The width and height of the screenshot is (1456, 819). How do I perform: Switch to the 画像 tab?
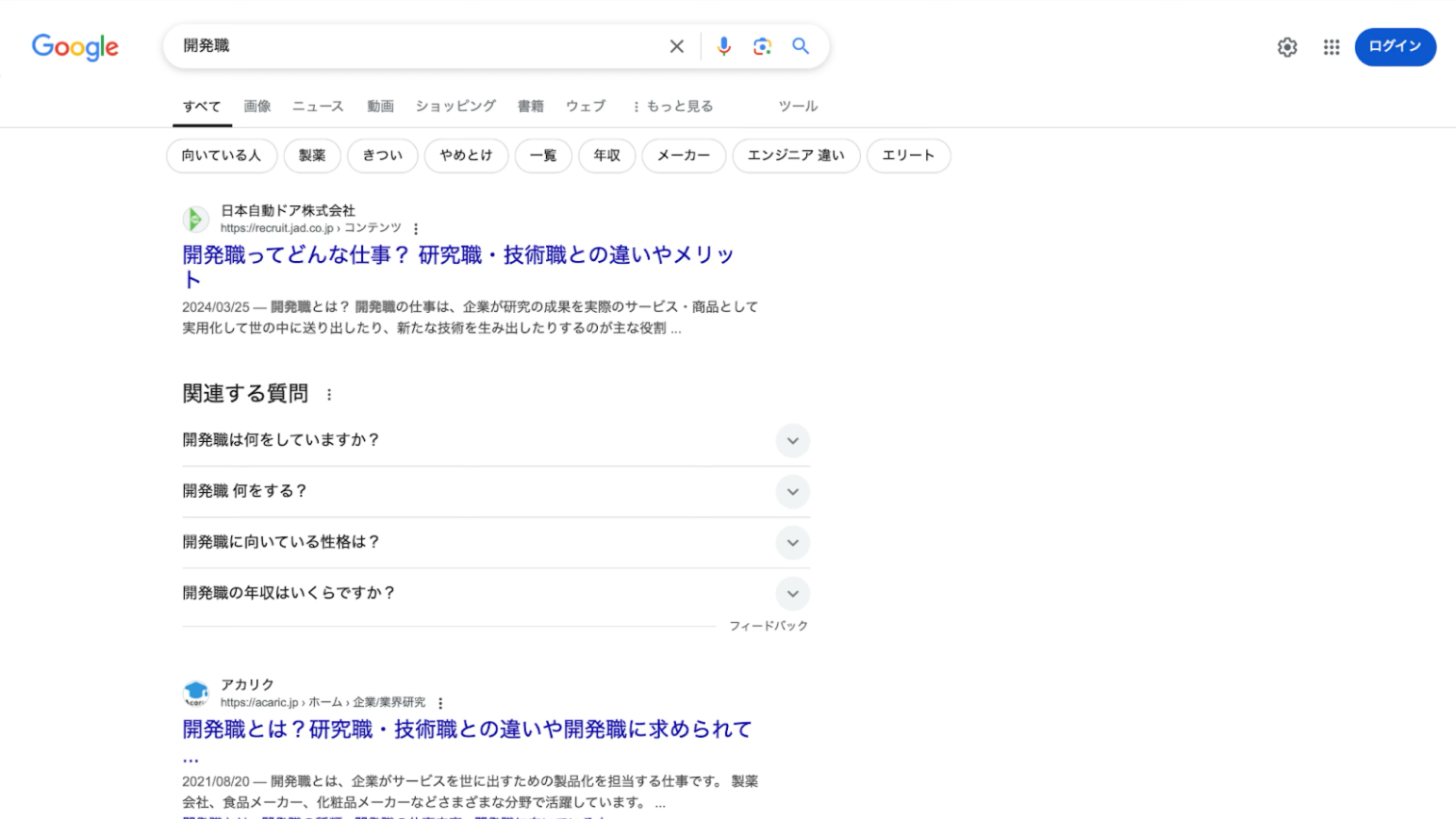pyautogui.click(x=257, y=106)
